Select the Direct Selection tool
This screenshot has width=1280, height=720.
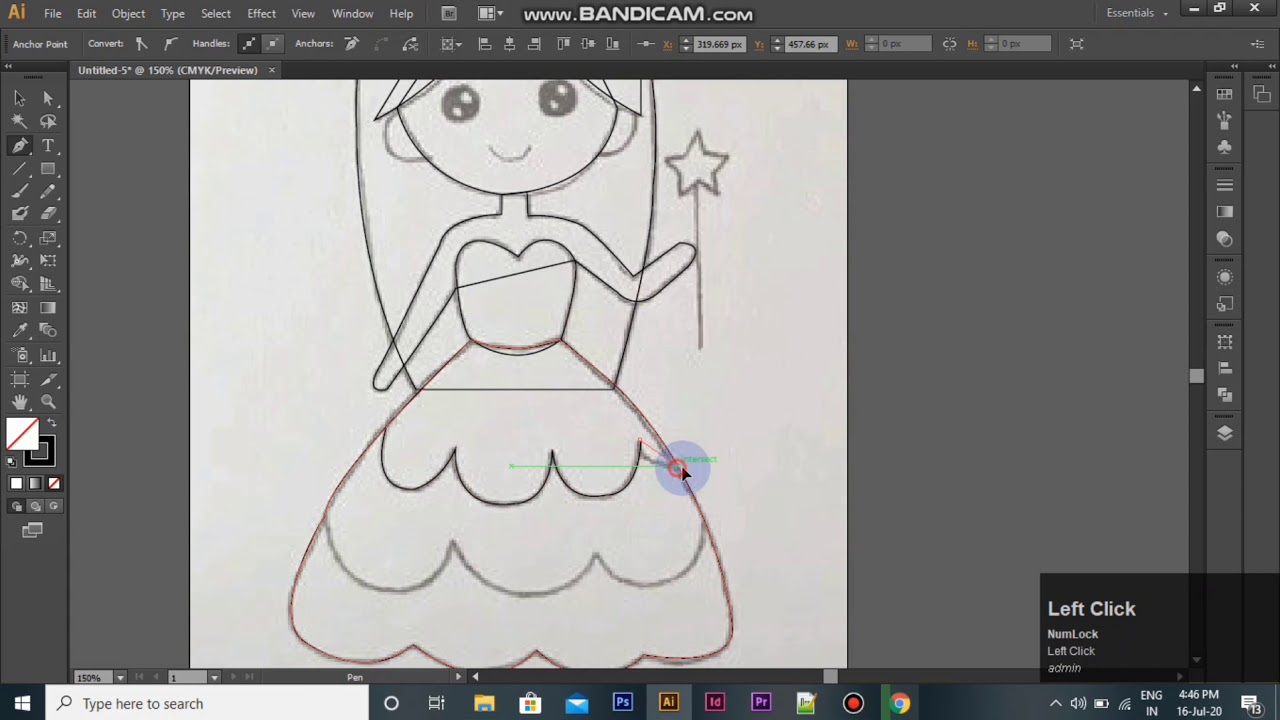(x=48, y=98)
